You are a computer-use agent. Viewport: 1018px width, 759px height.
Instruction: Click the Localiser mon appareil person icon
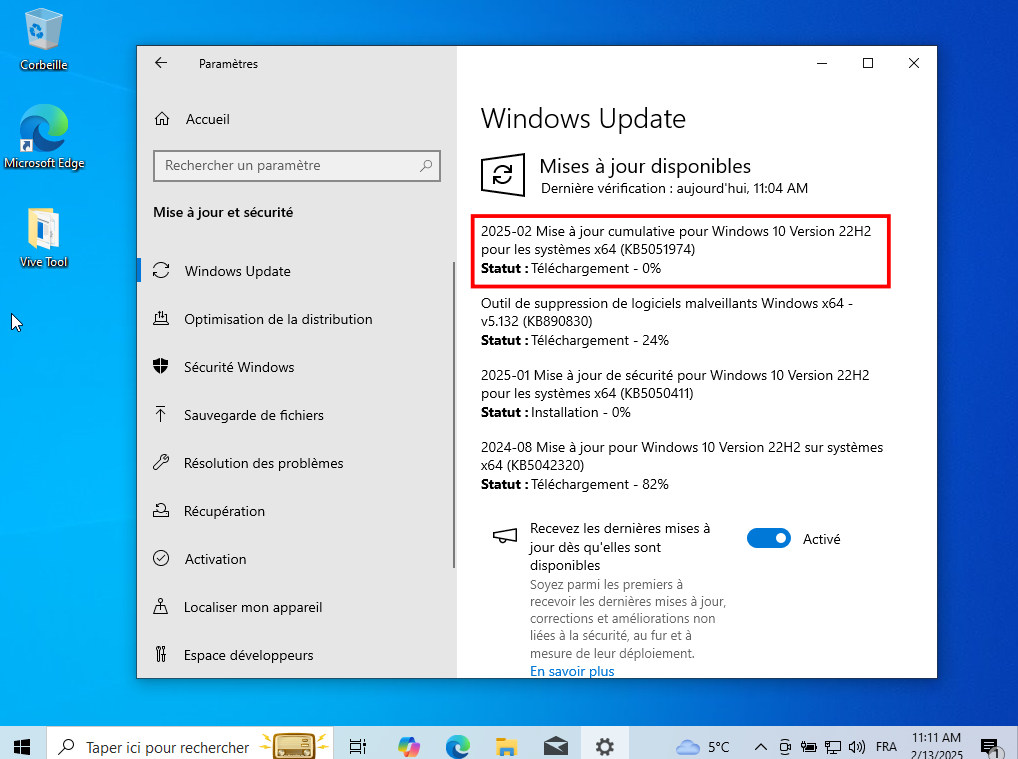160,606
